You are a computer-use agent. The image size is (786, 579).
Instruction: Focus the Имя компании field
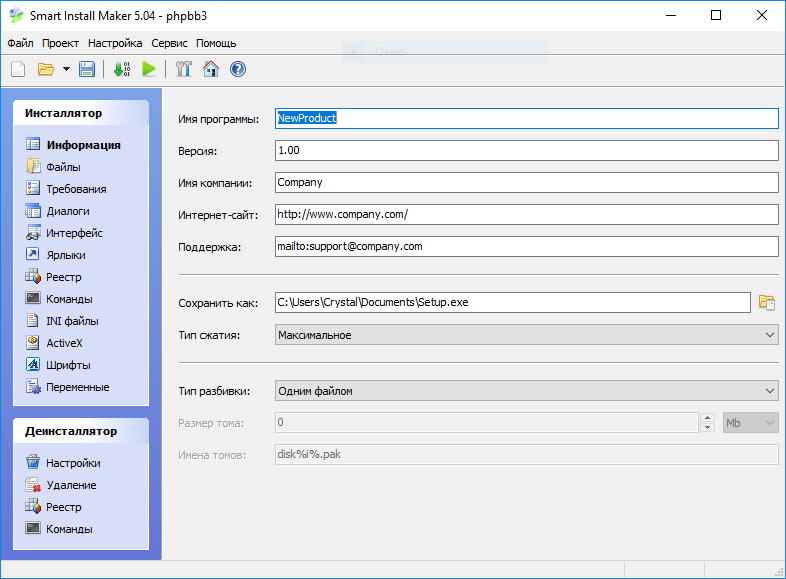pos(526,182)
